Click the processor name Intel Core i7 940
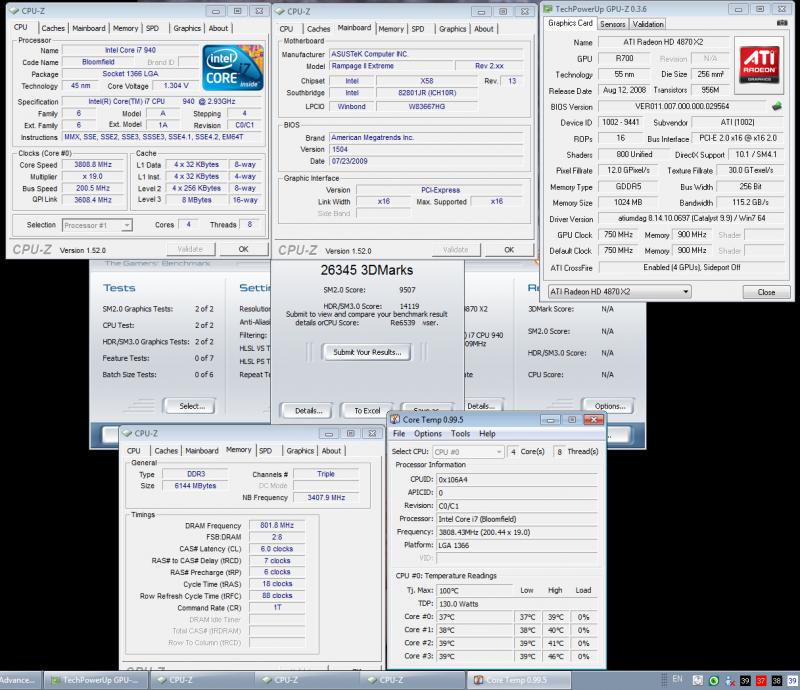800x690 pixels. pyautogui.click(x=130, y=50)
